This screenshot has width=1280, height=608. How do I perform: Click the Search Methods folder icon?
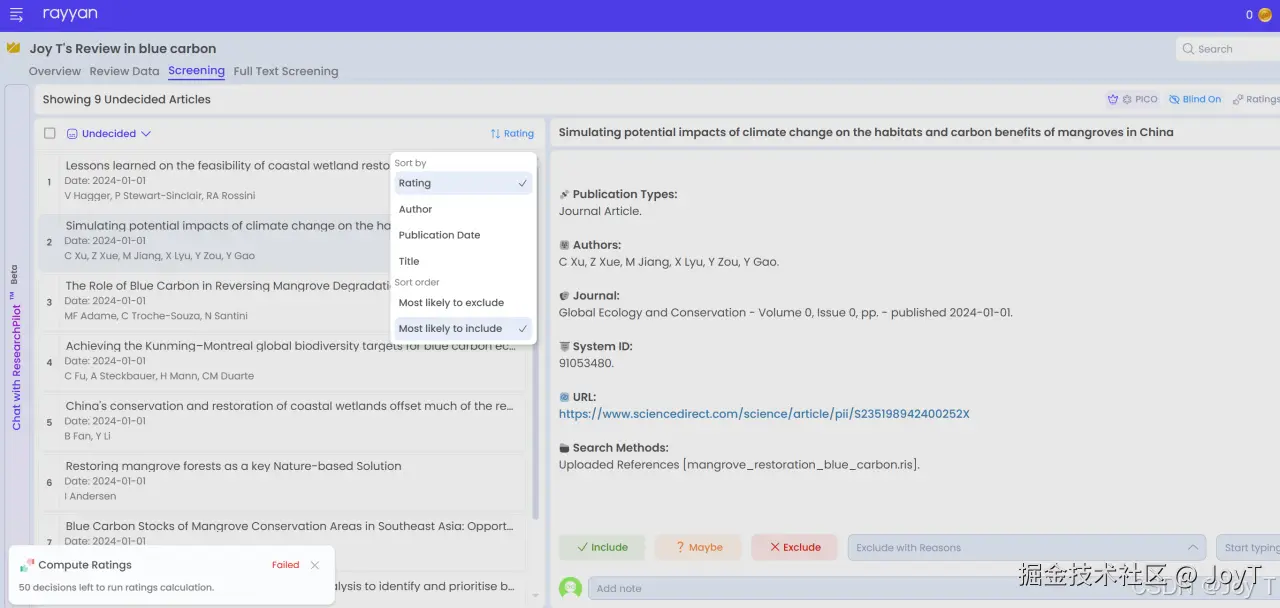pos(564,448)
